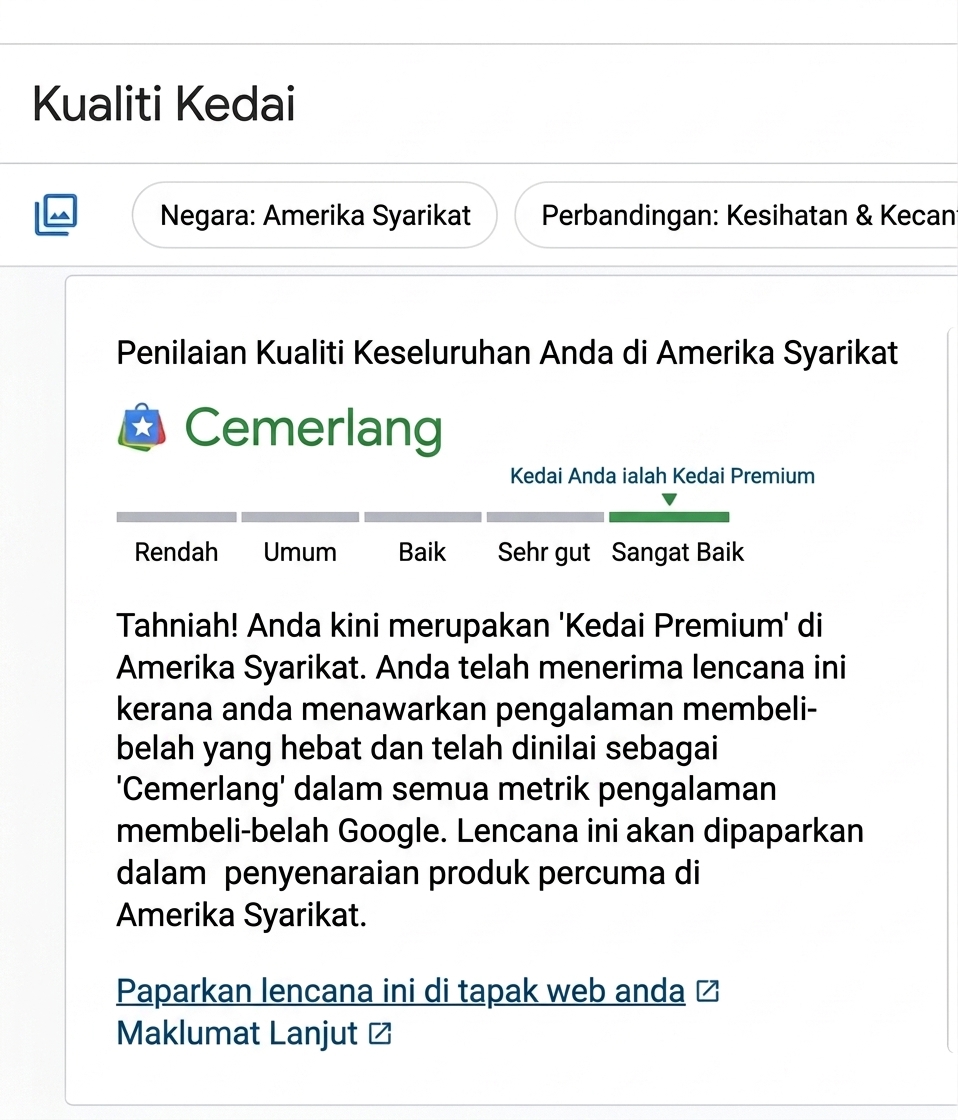Click the gray bar segment above 'Rendah'
This screenshot has width=958, height=1120.
[176, 517]
